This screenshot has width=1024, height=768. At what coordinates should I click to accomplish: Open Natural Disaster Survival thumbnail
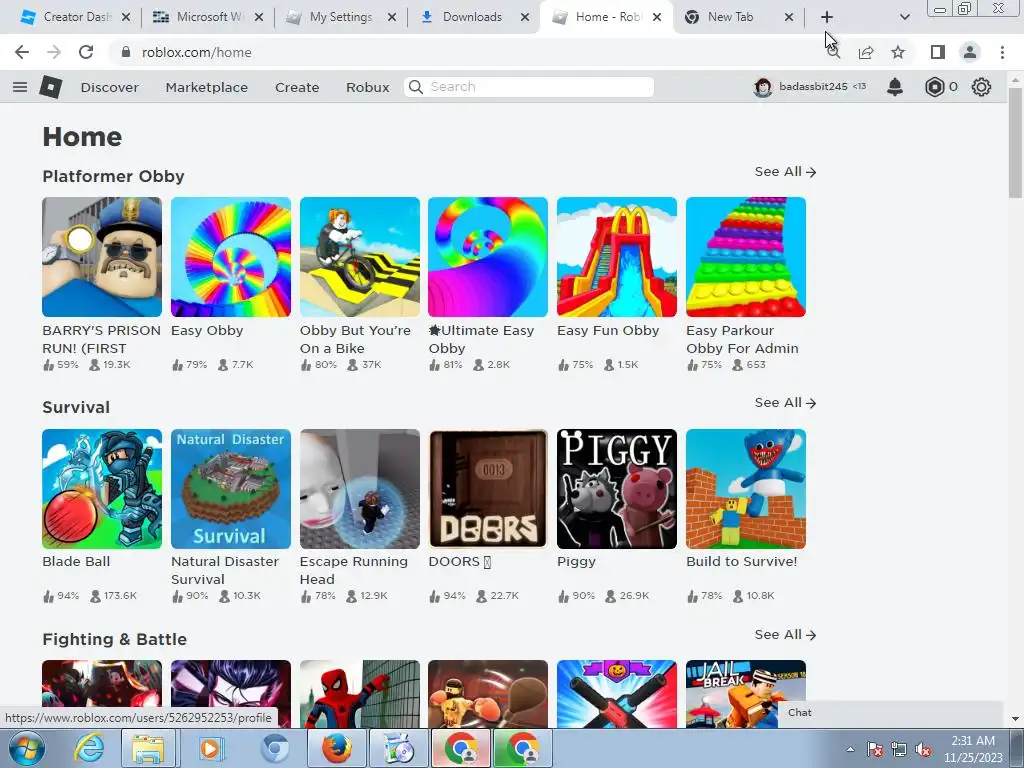231,488
